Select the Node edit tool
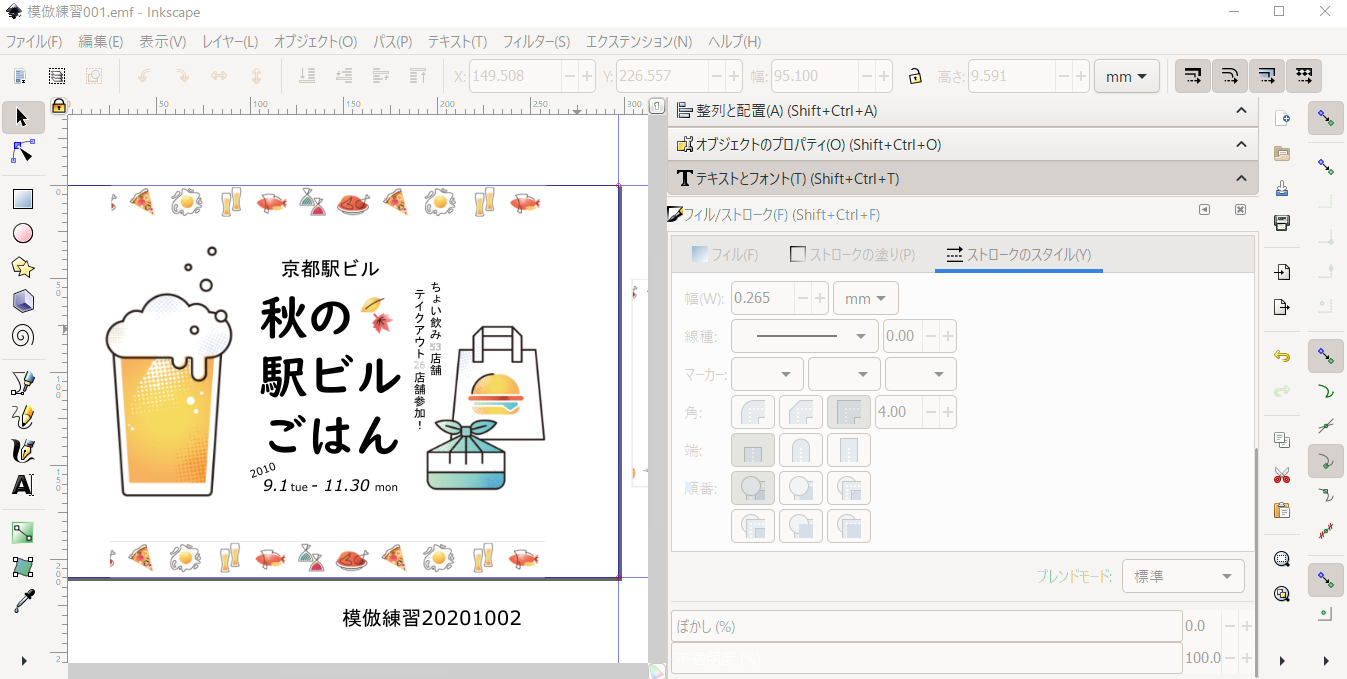 pyautogui.click(x=22, y=152)
